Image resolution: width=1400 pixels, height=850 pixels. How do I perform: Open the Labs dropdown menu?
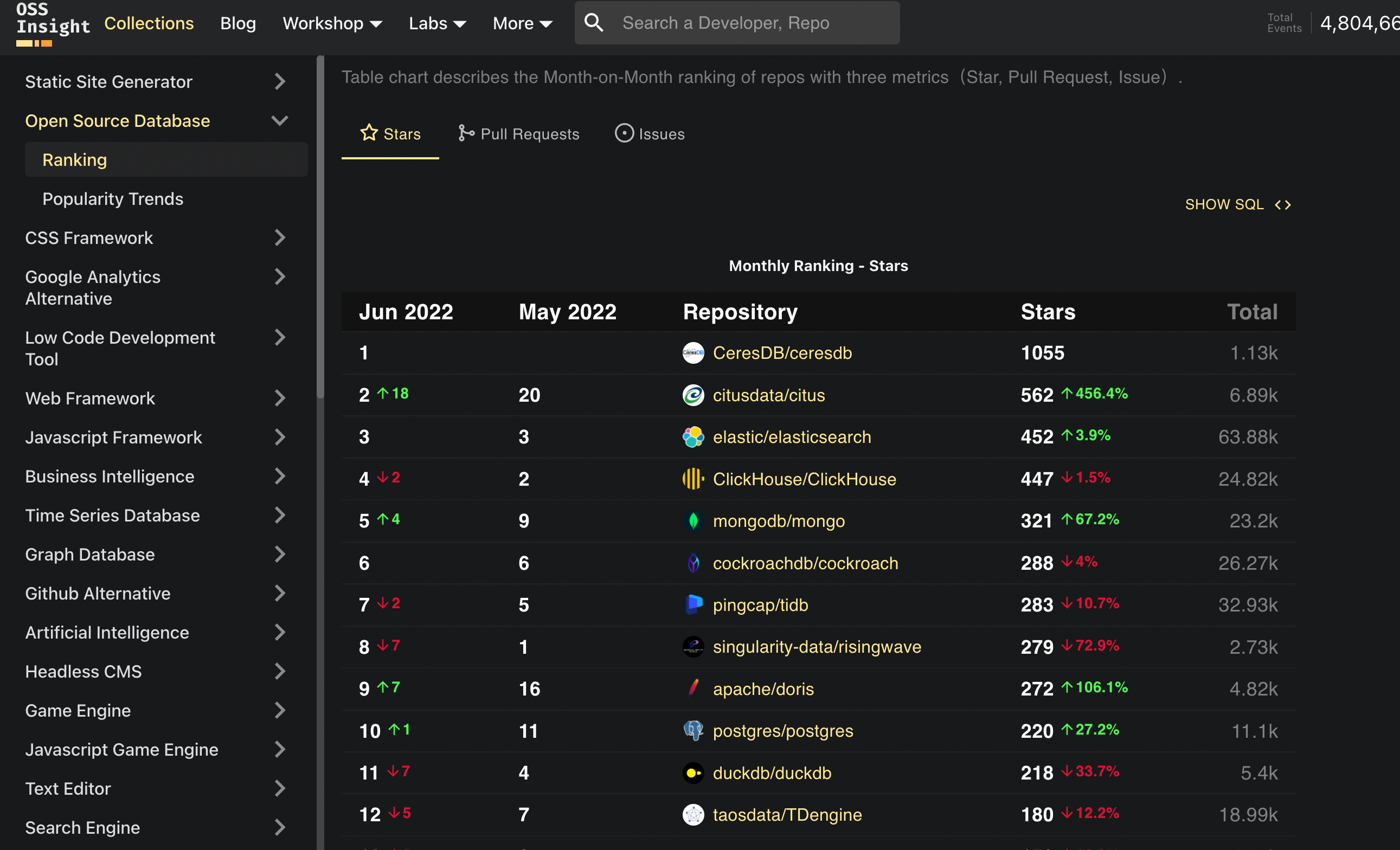point(438,23)
